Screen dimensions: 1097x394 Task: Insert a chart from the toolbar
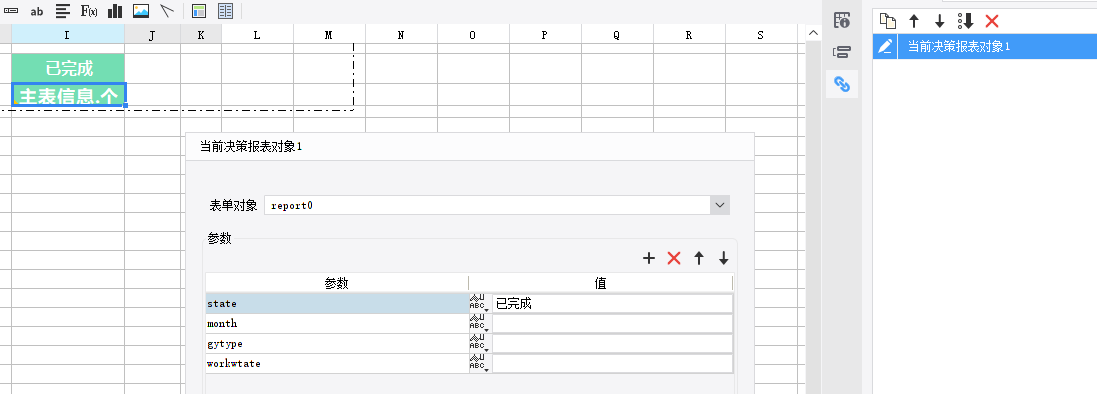pyautogui.click(x=115, y=10)
